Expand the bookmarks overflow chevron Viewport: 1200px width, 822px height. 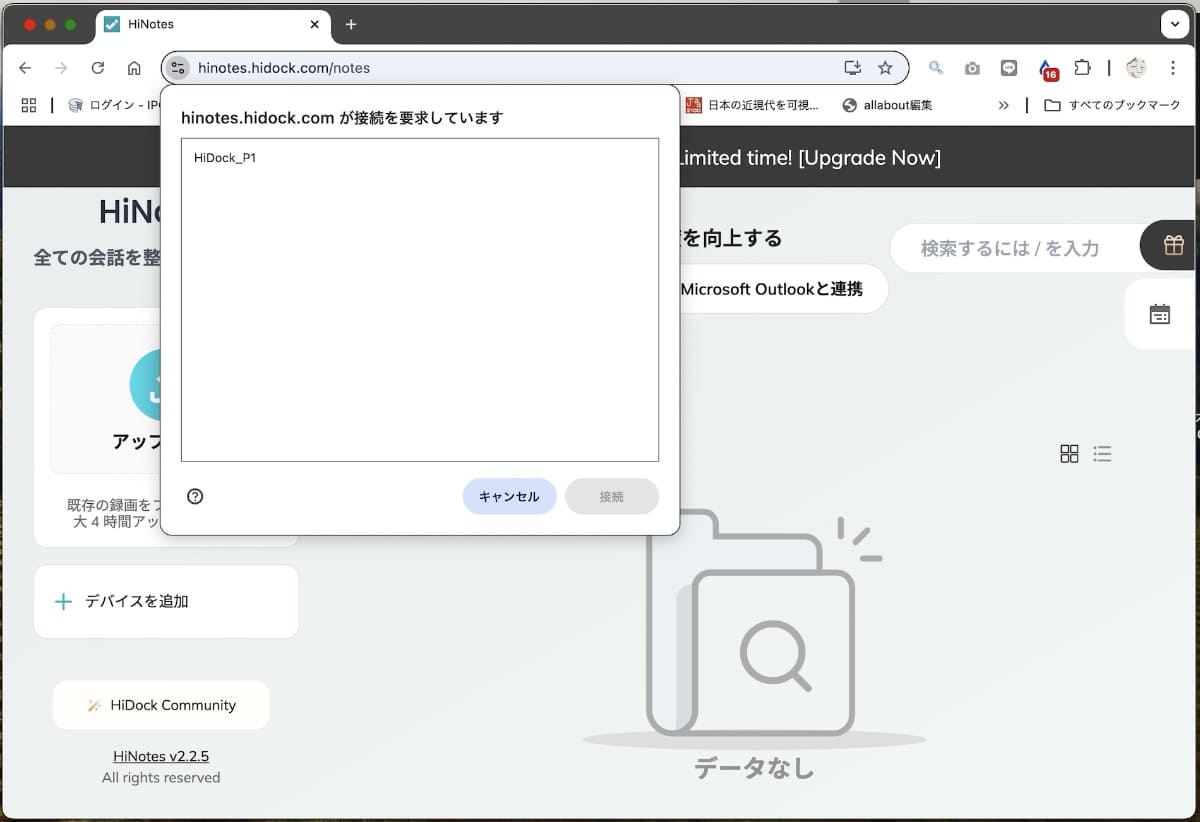click(1003, 105)
